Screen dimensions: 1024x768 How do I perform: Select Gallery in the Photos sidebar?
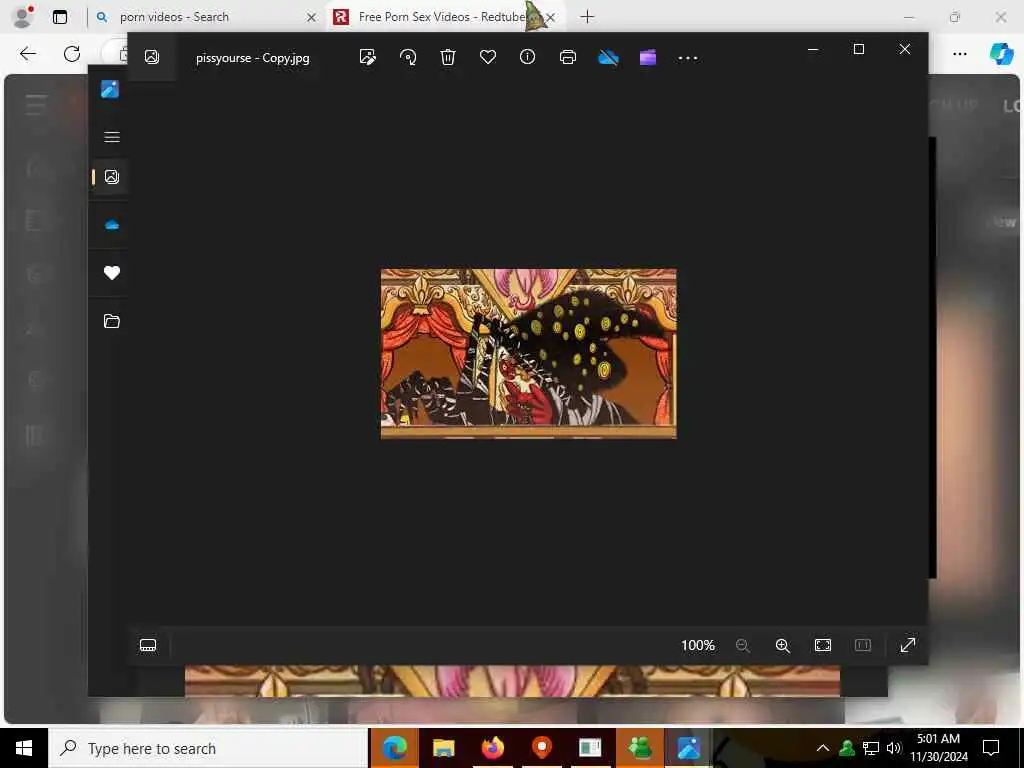click(x=112, y=177)
